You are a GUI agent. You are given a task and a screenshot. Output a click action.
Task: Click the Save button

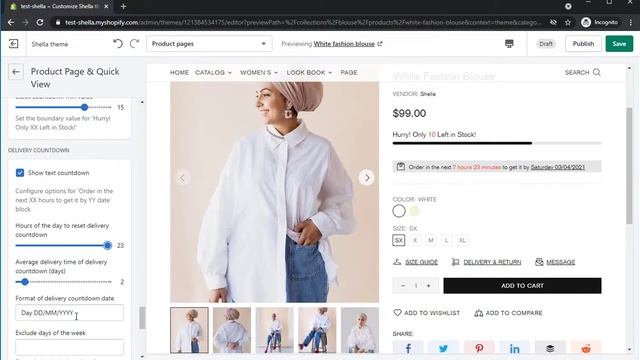point(619,44)
